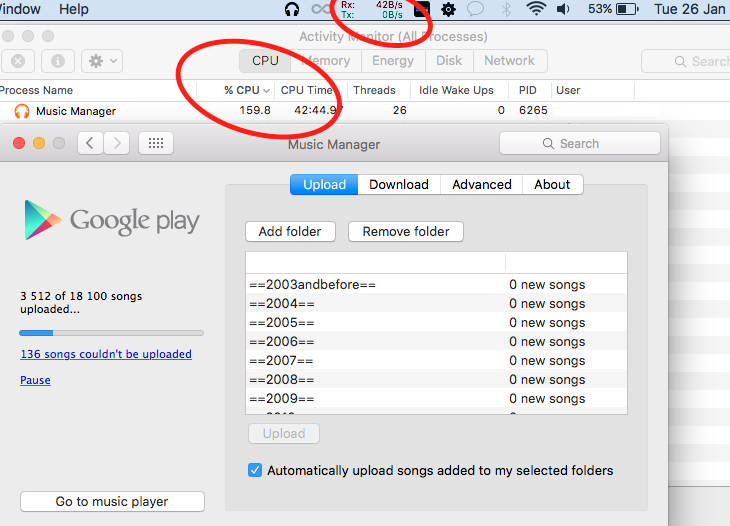Select the Advanced tab
The width and height of the screenshot is (730, 526).
click(x=482, y=185)
